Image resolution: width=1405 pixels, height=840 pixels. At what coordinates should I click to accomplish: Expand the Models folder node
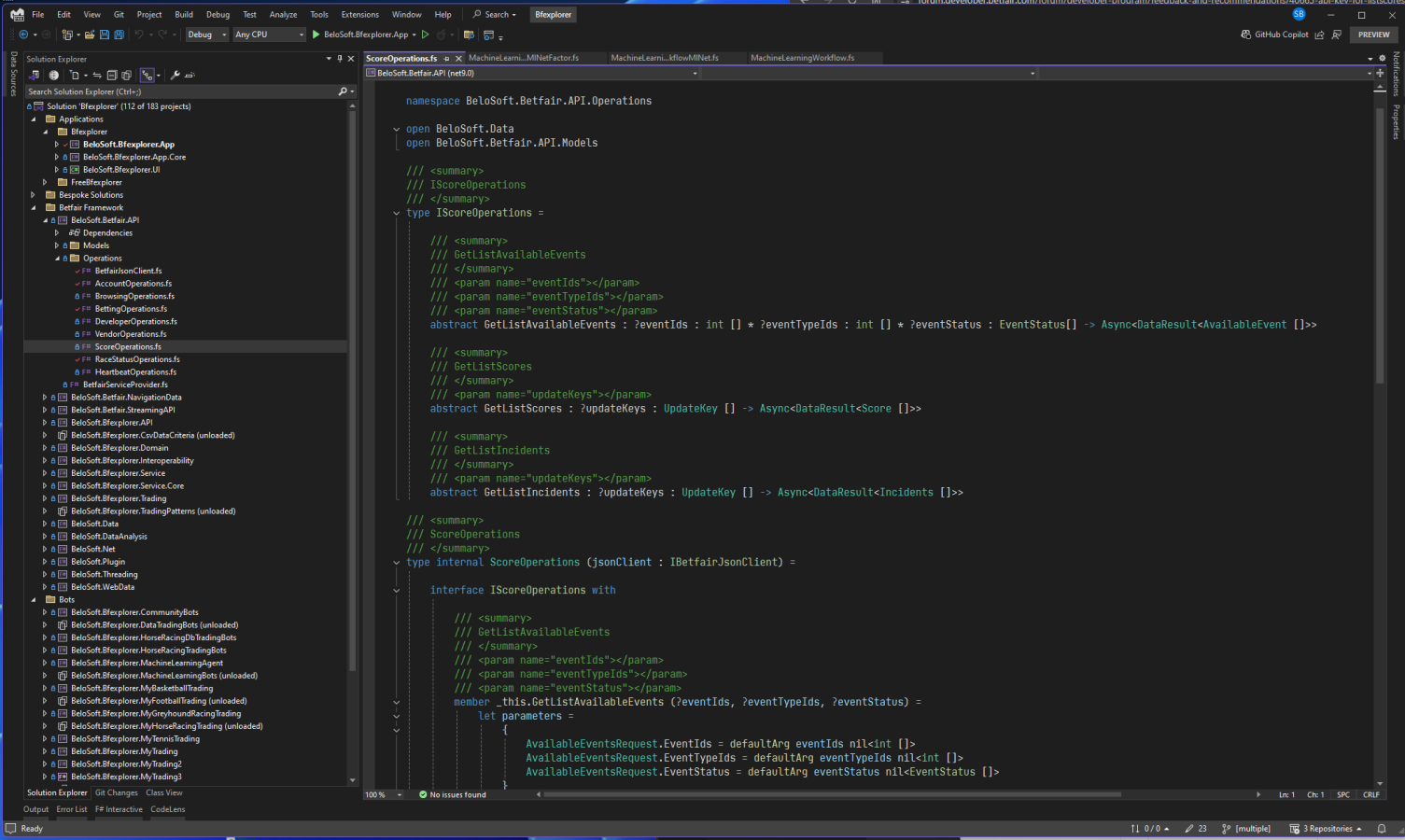point(57,245)
